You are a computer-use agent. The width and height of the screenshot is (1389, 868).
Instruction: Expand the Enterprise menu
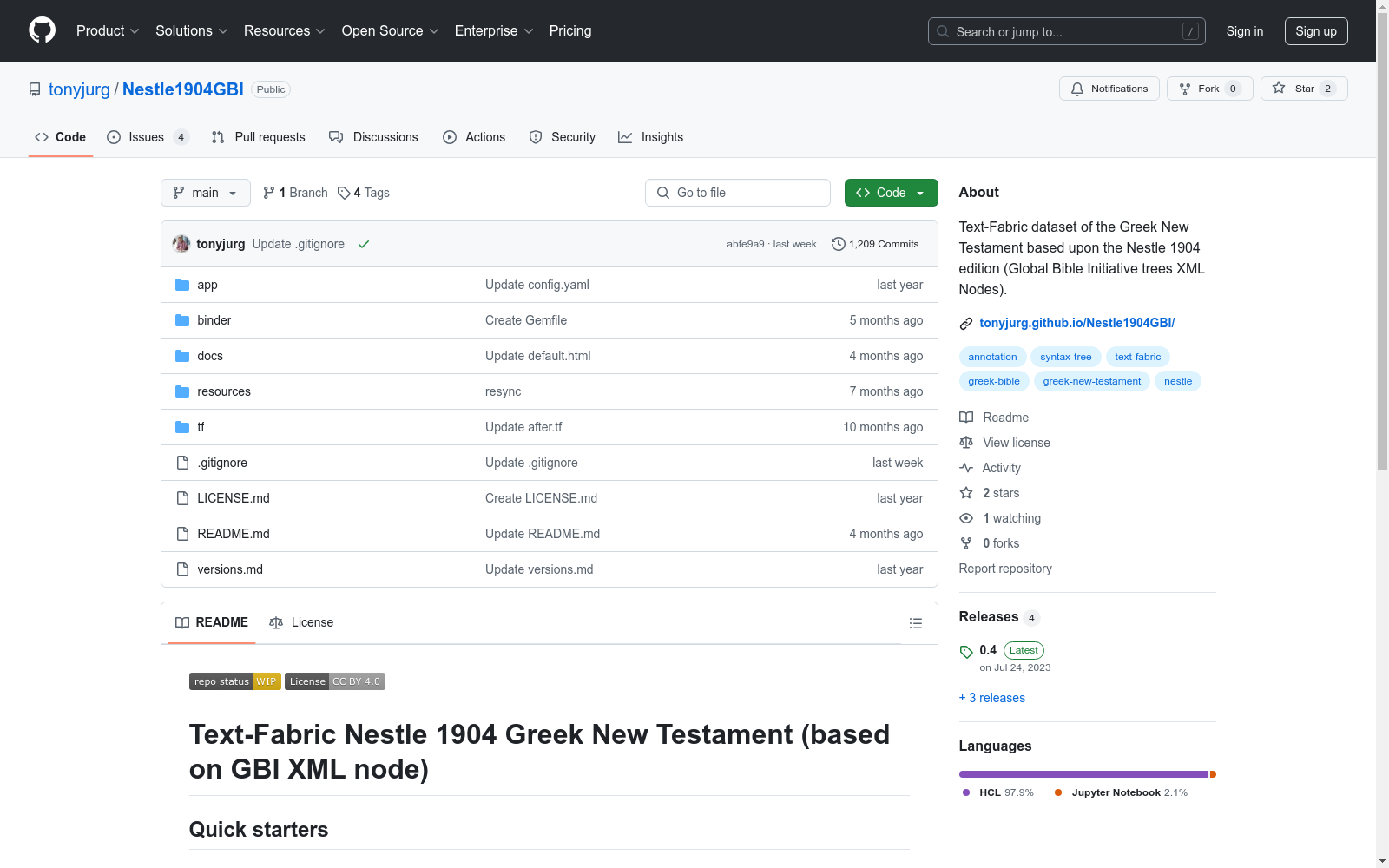pyautogui.click(x=494, y=31)
